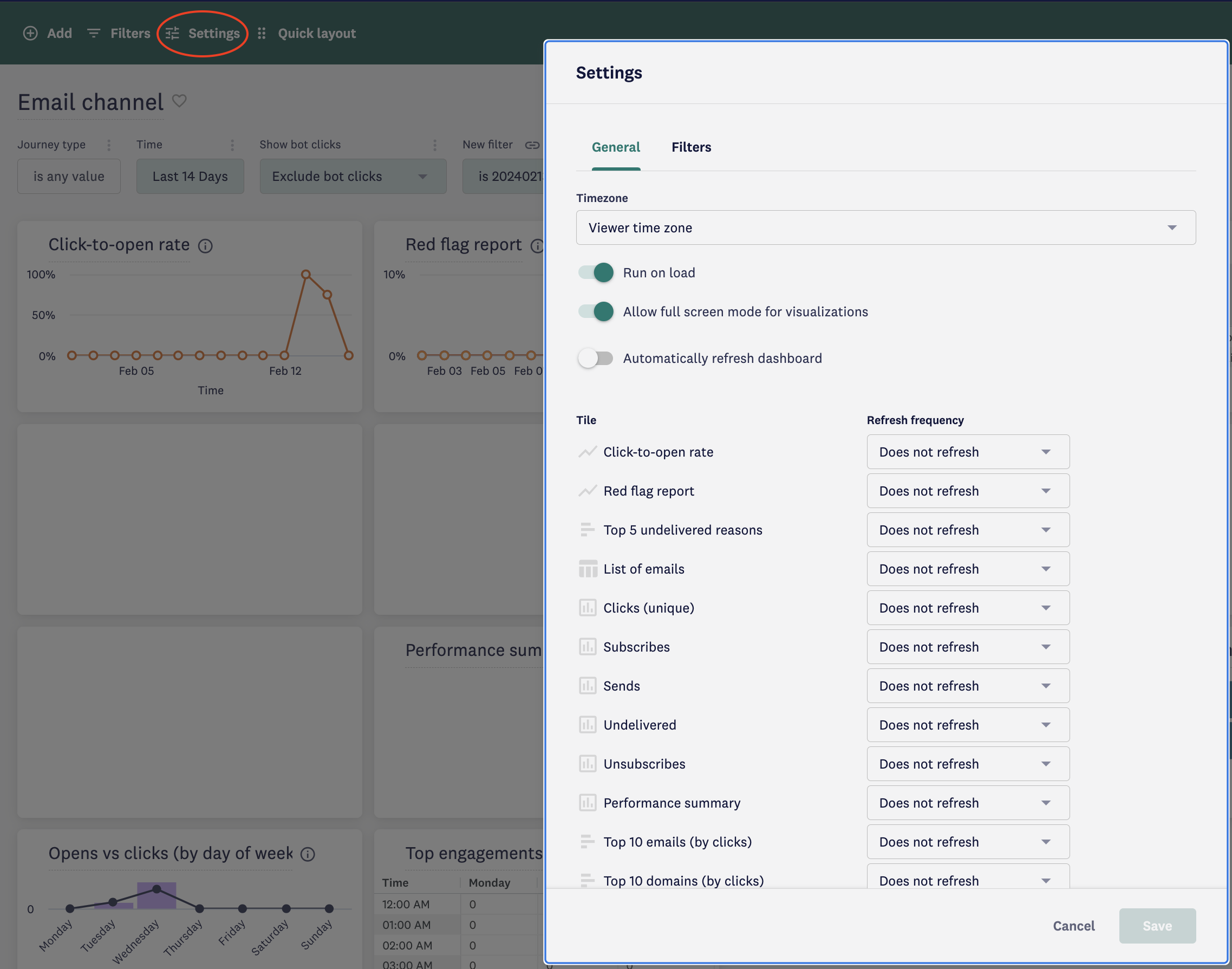This screenshot has width=1232, height=969.
Task: Favorite the Email channel dashboard via heart icon
Action: (x=180, y=101)
